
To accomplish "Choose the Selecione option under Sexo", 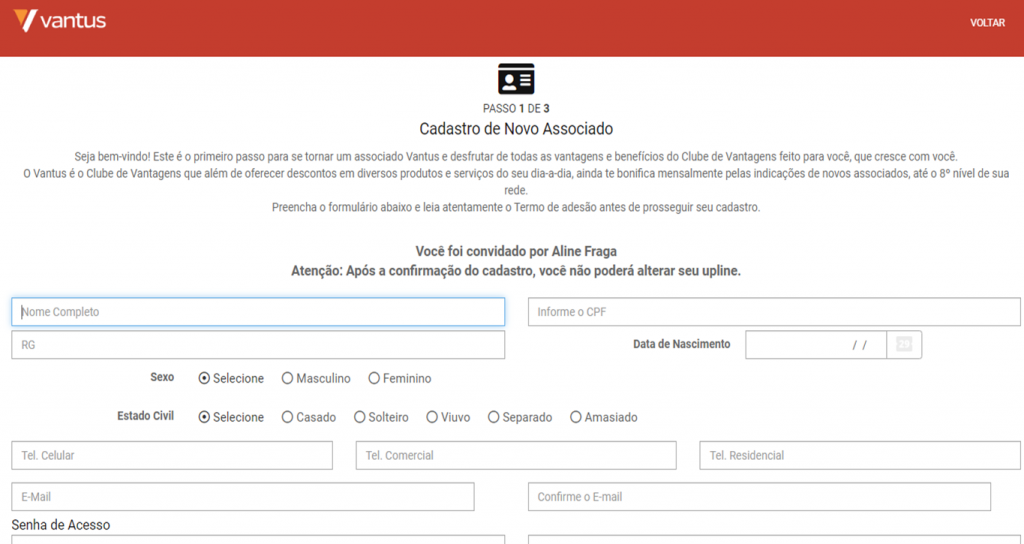I will [x=205, y=379].
